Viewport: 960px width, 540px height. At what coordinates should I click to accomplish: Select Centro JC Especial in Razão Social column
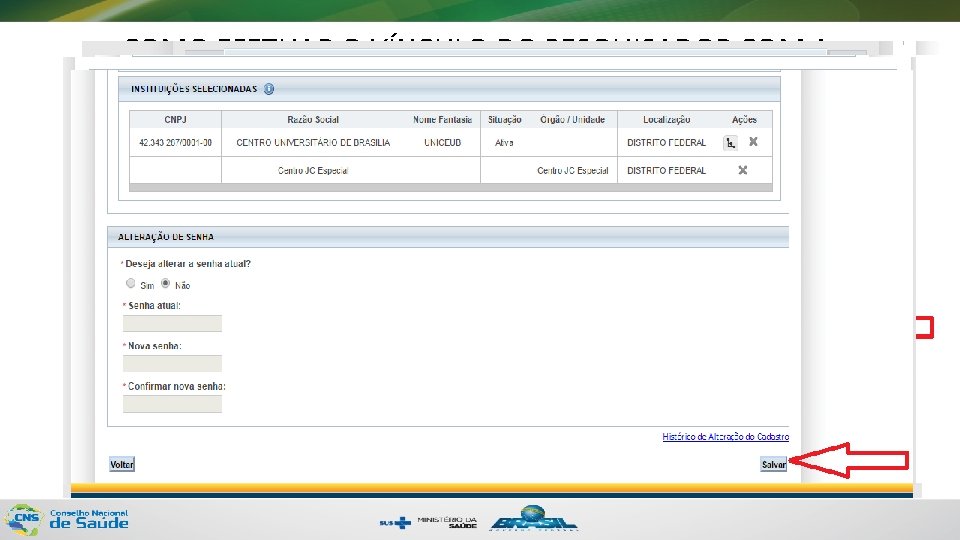pyautogui.click(x=313, y=171)
